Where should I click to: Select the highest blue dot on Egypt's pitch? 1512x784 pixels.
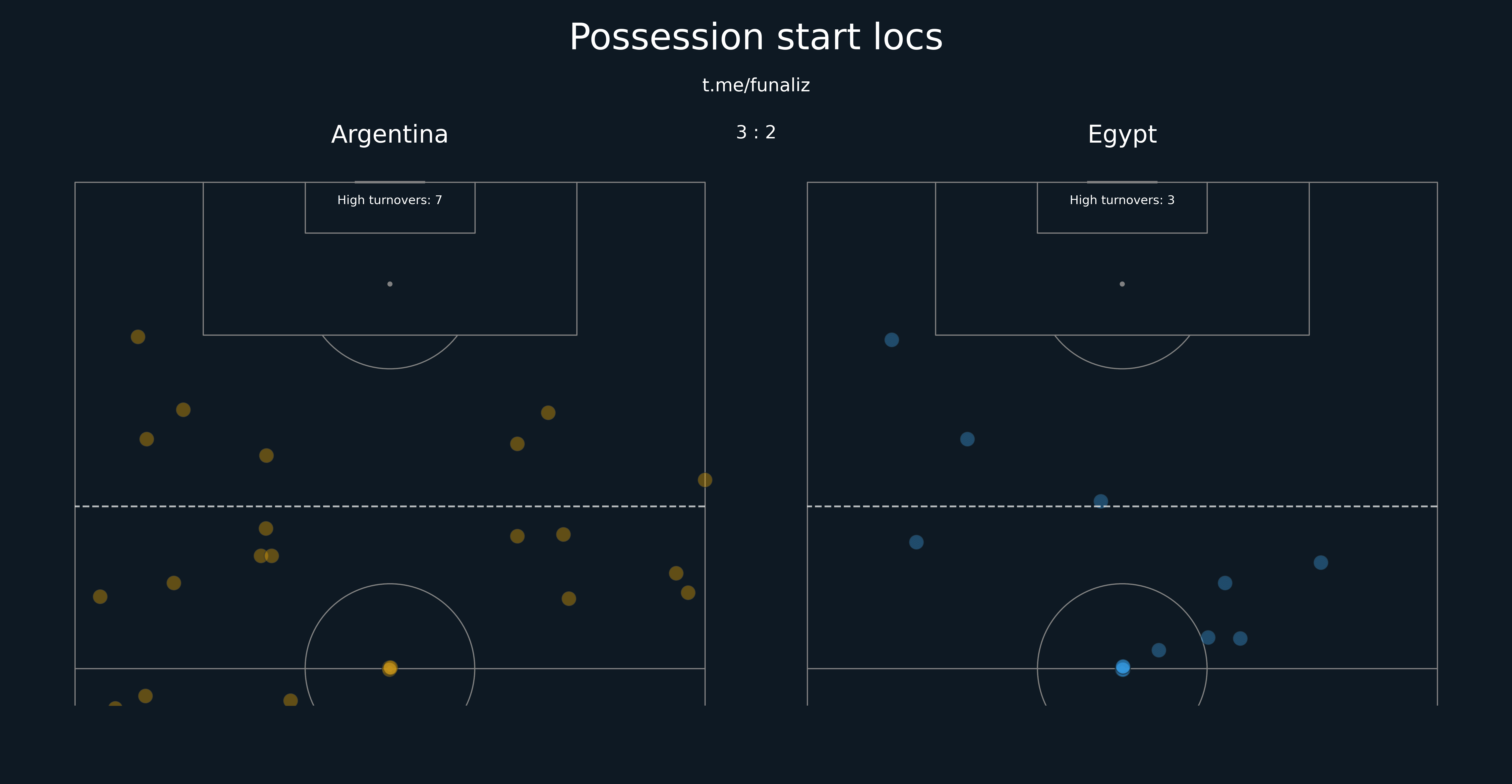tap(892, 340)
